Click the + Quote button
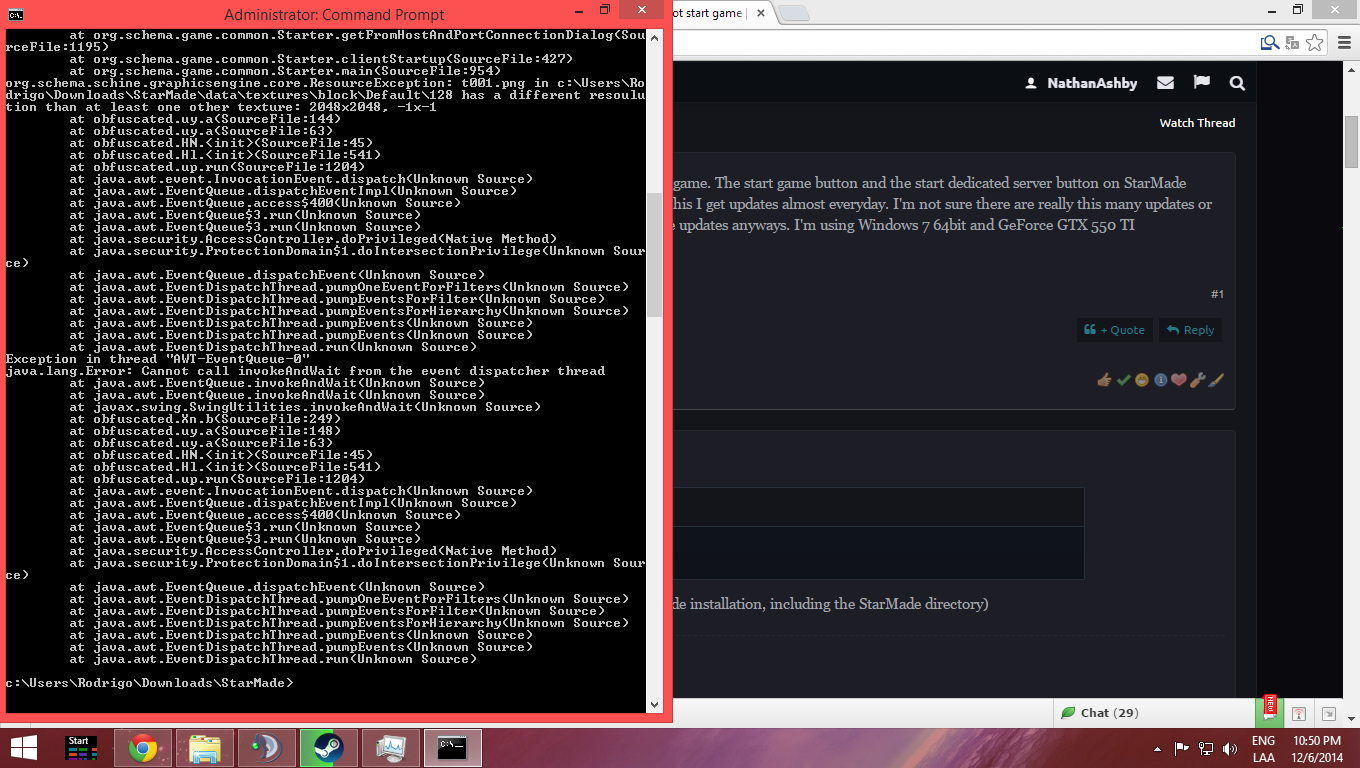This screenshot has width=1360, height=768. [x=1115, y=330]
